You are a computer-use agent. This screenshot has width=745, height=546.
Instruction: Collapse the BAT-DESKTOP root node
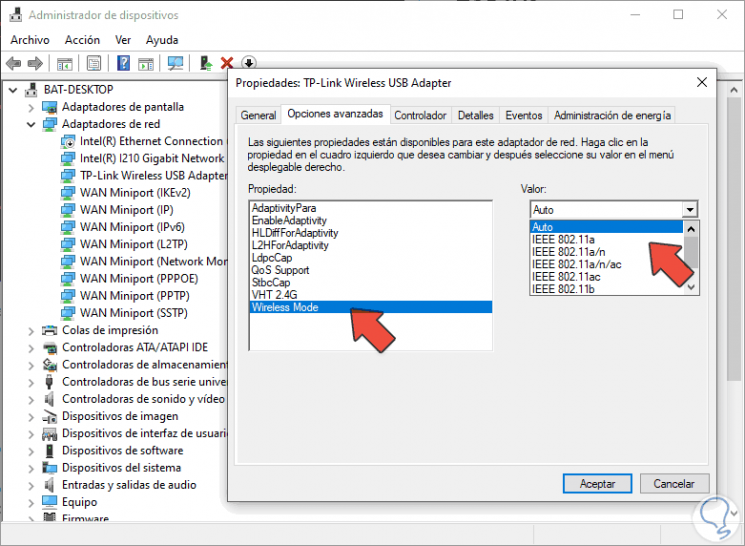pos(13,90)
